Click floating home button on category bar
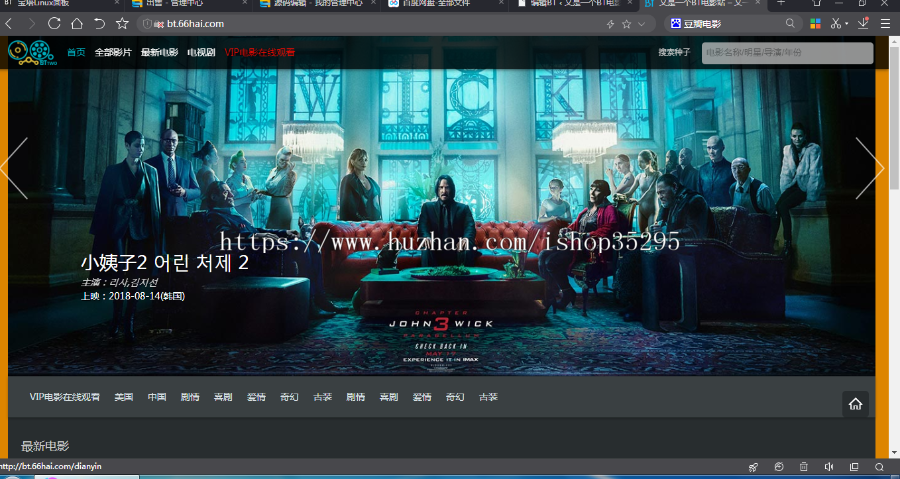Screen dimensions: 900x479 point(855,404)
